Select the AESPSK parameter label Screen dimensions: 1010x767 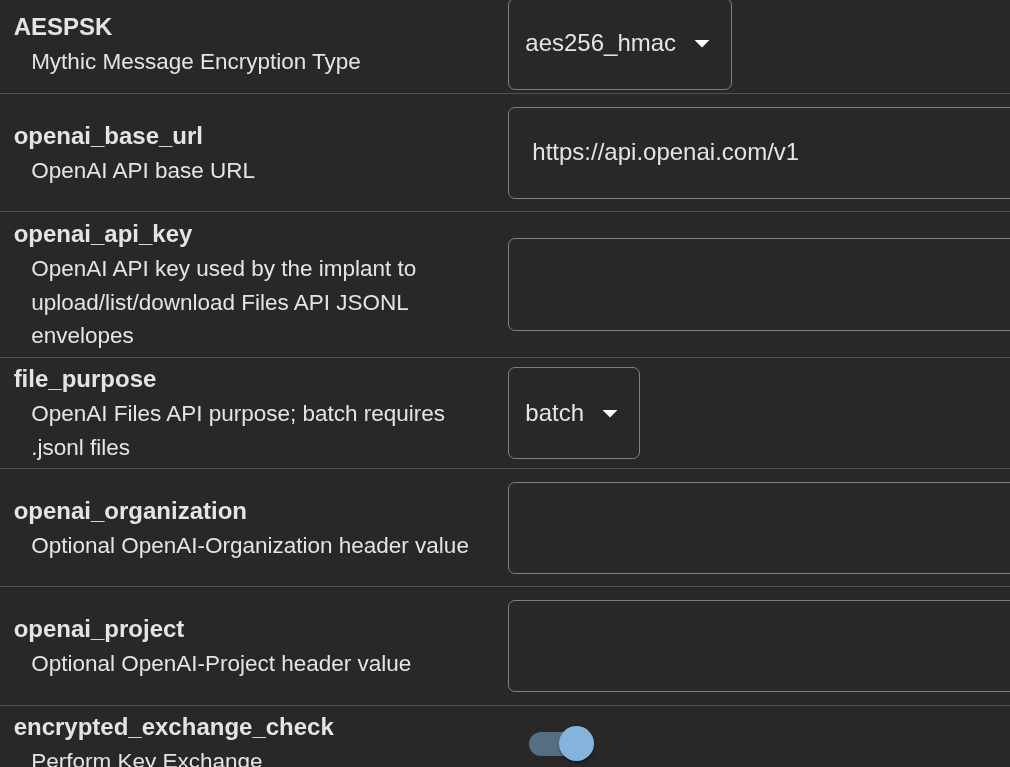click(x=63, y=27)
